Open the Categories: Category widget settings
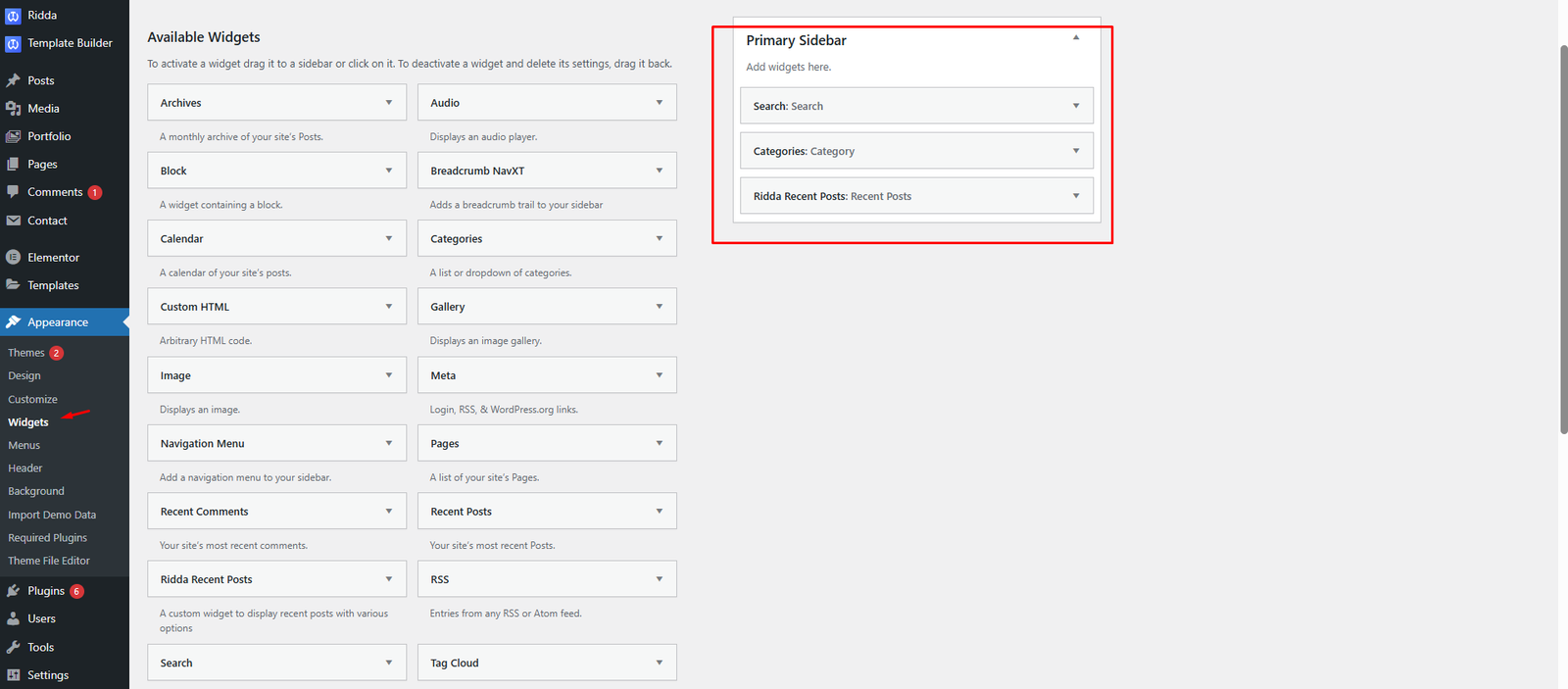 (916, 151)
